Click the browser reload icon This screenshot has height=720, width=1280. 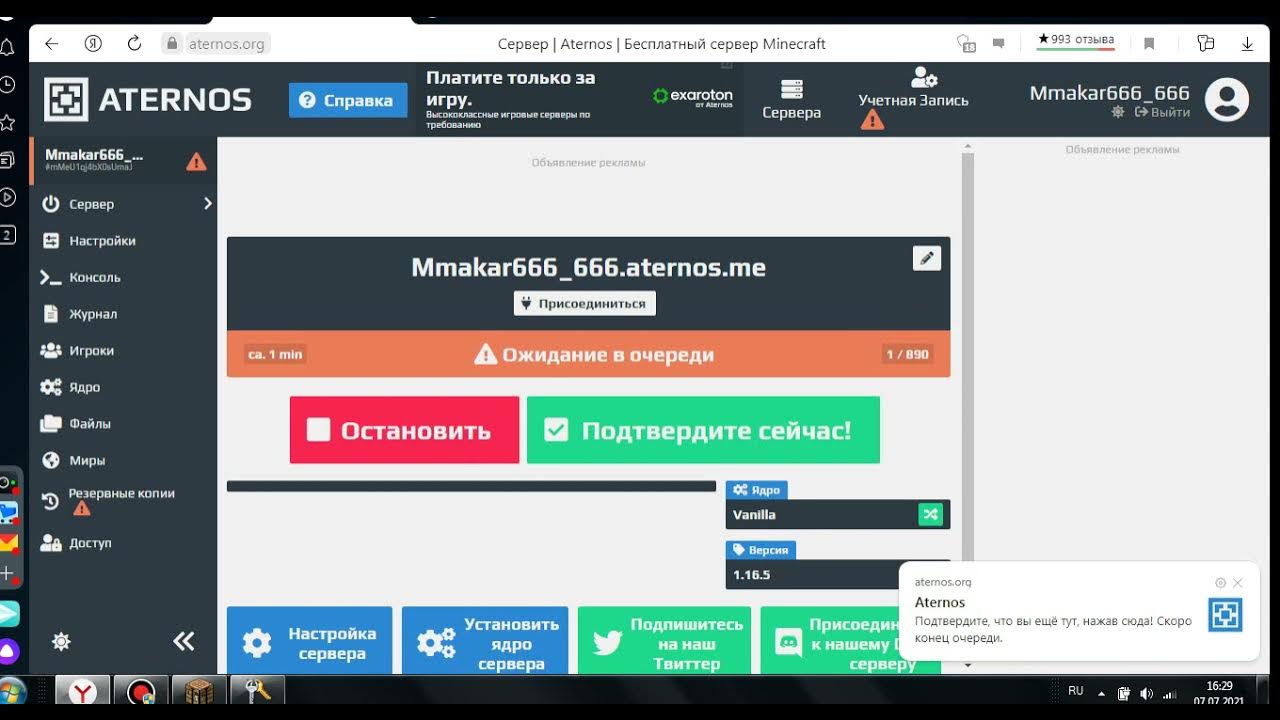tap(134, 44)
